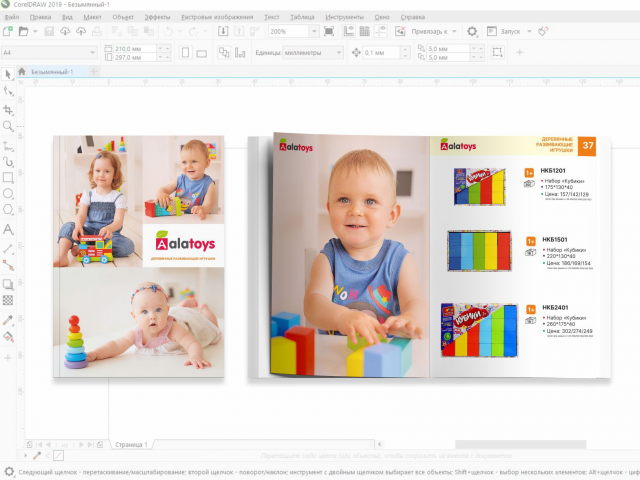Select the Parallel Dimension tool

coord(8,249)
